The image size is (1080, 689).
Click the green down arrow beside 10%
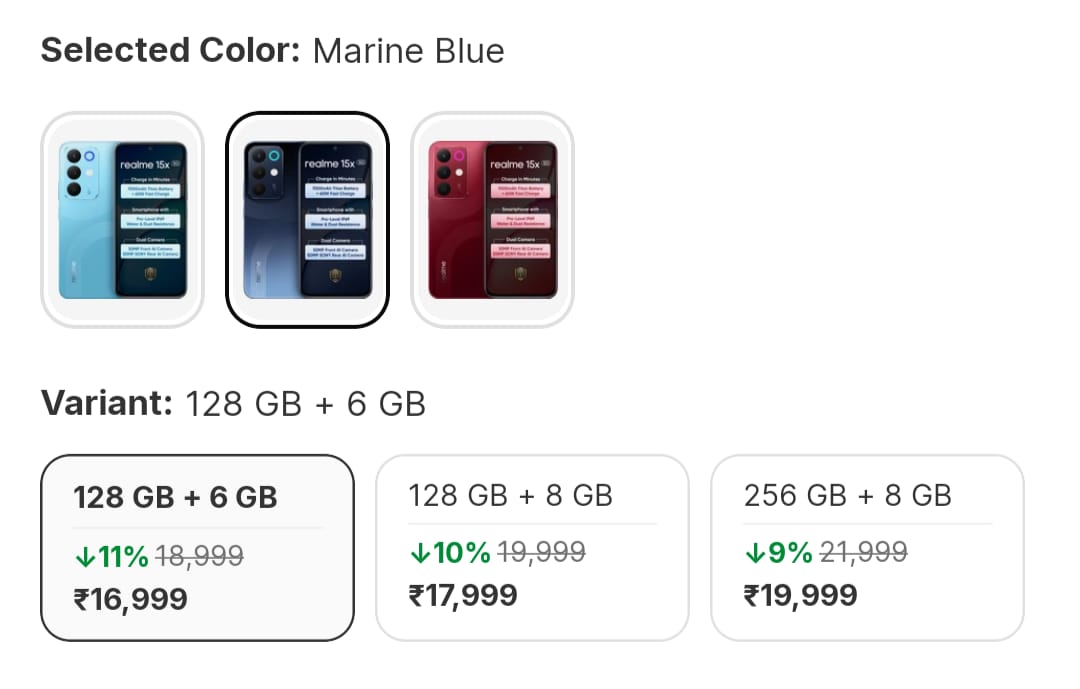[419, 552]
